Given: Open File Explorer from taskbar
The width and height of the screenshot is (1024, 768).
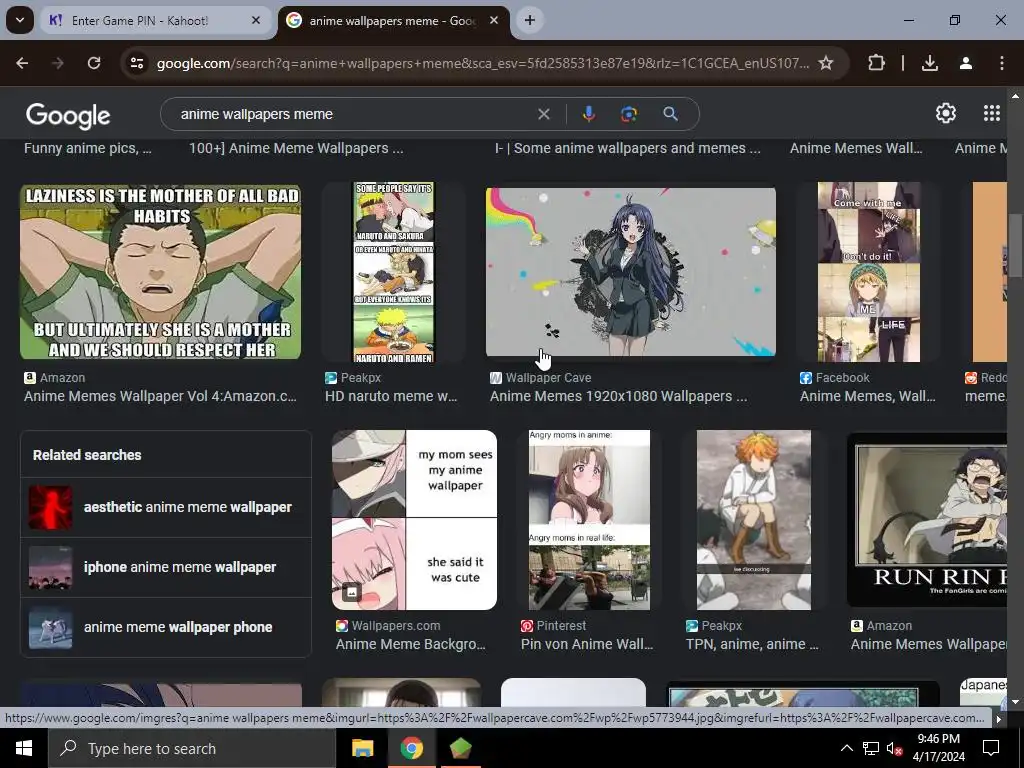Looking at the screenshot, I should coord(362,748).
